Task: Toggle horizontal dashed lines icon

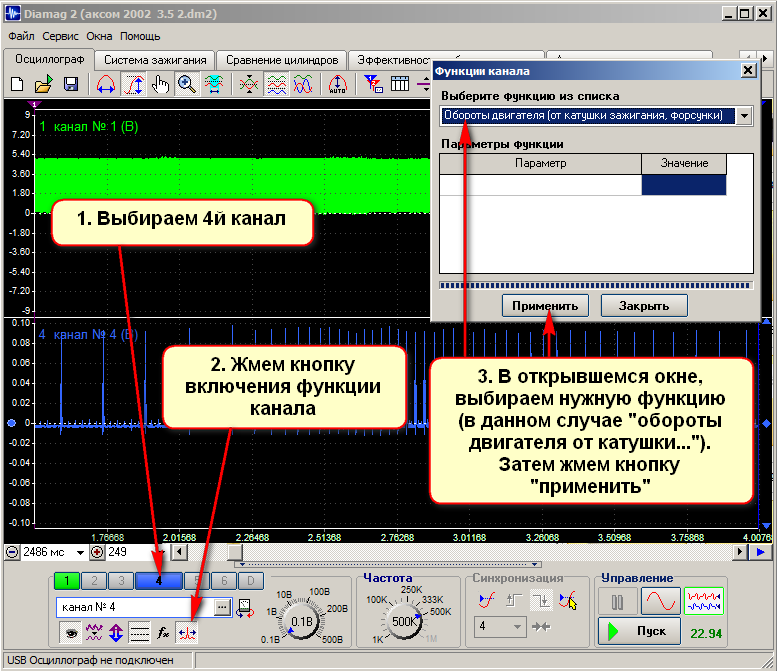Action: [x=139, y=633]
